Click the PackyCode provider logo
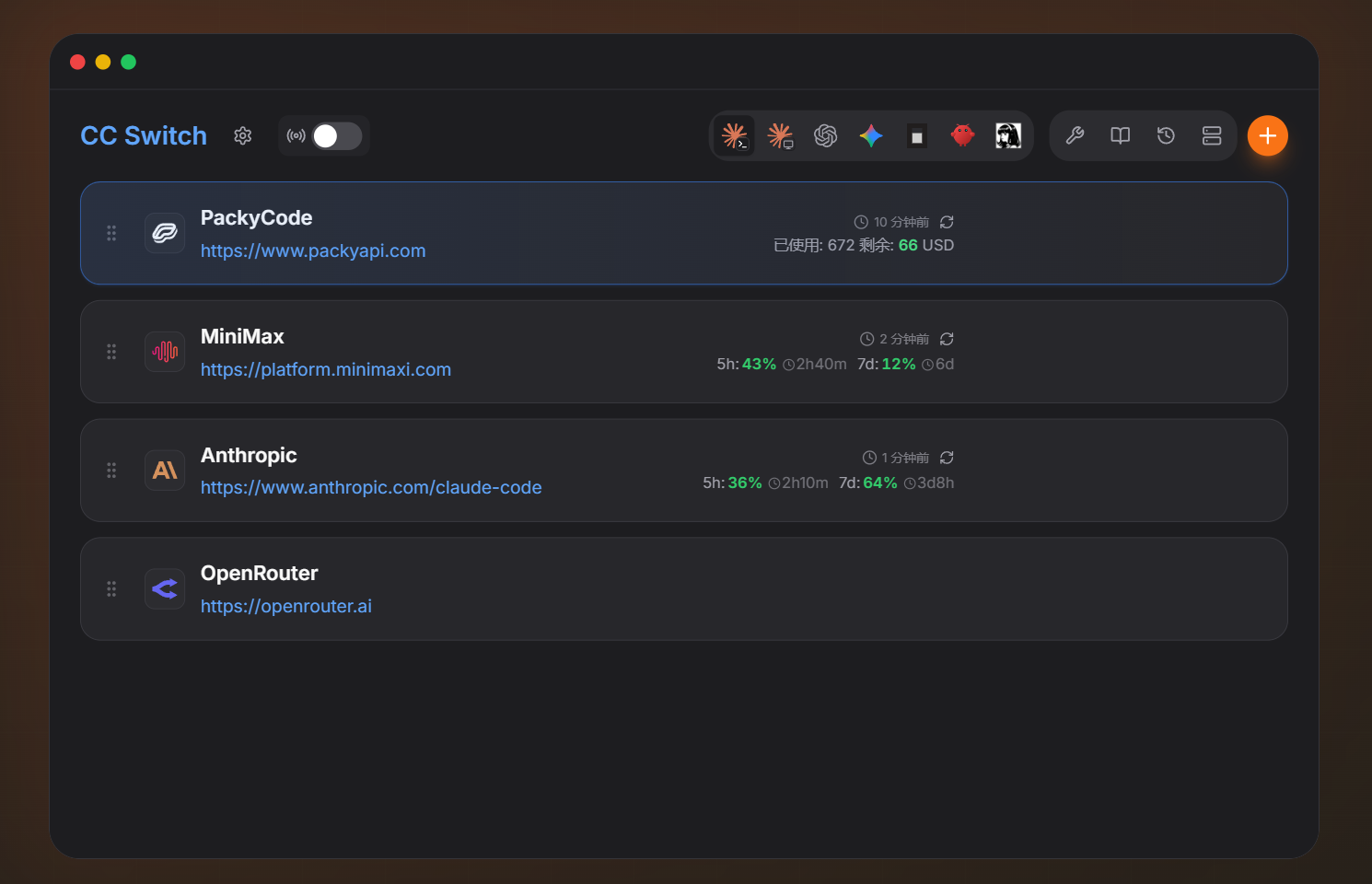The image size is (1372, 884). [165, 233]
